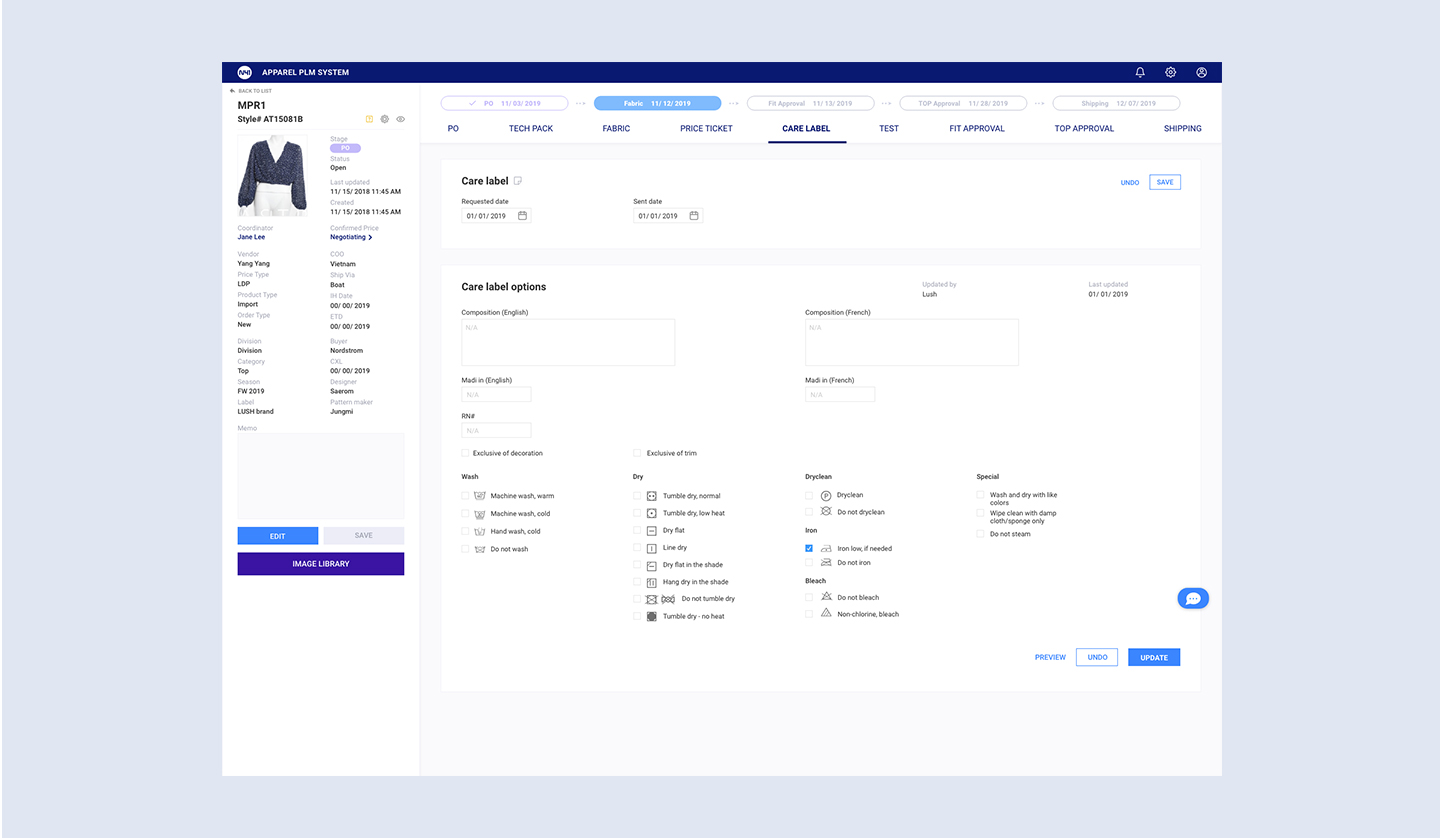This screenshot has width=1440, height=838.
Task: Uncheck Iron low, if needed checkbox
Action: pos(809,548)
